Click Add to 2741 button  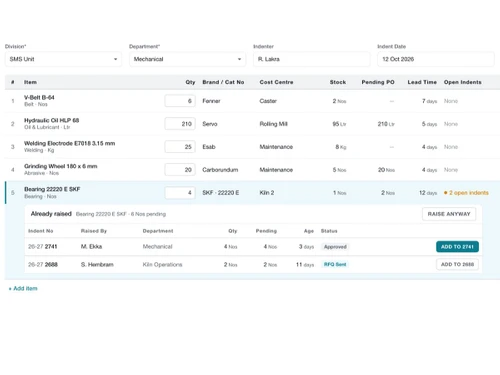pyautogui.click(x=457, y=247)
